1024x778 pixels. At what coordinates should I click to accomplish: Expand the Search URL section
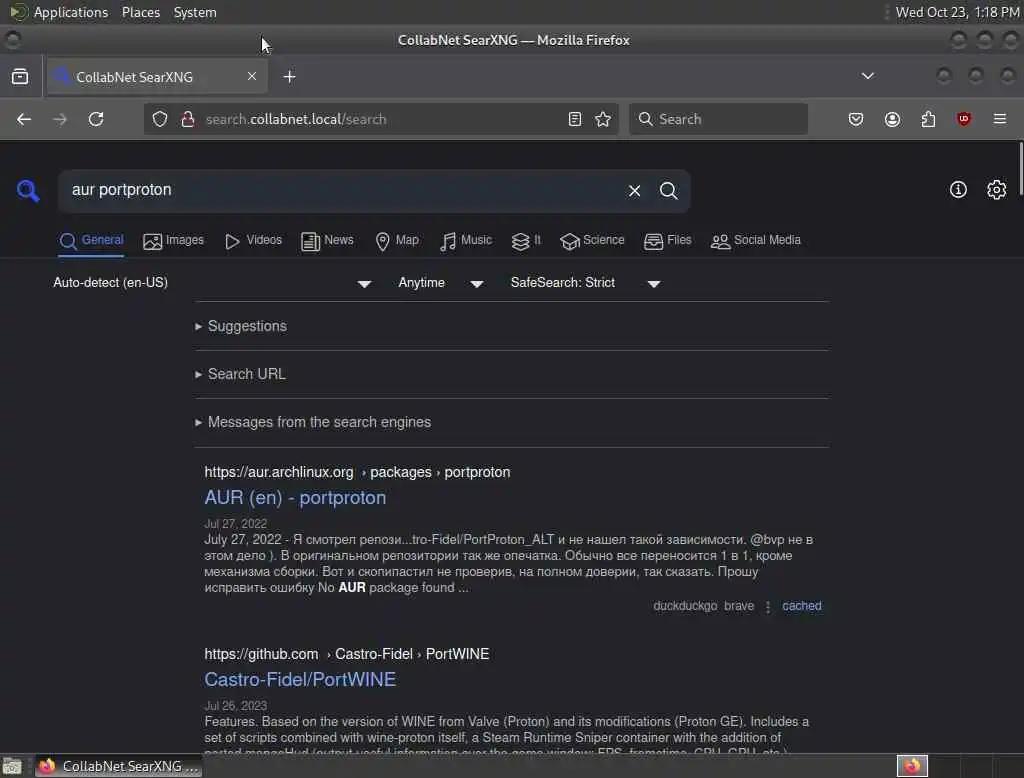[x=240, y=374]
